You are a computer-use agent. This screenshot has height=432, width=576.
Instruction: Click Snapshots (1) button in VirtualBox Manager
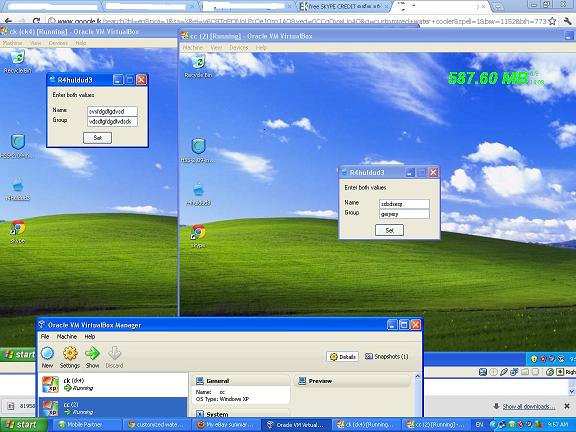pos(386,357)
